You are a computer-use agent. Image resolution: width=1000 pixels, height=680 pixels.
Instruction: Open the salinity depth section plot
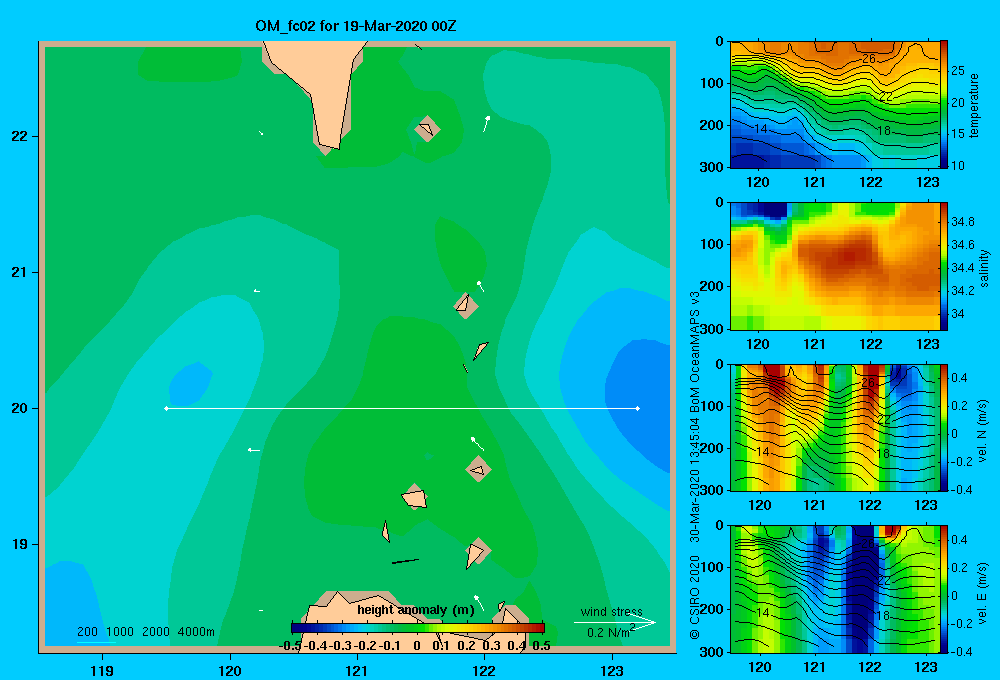834,266
